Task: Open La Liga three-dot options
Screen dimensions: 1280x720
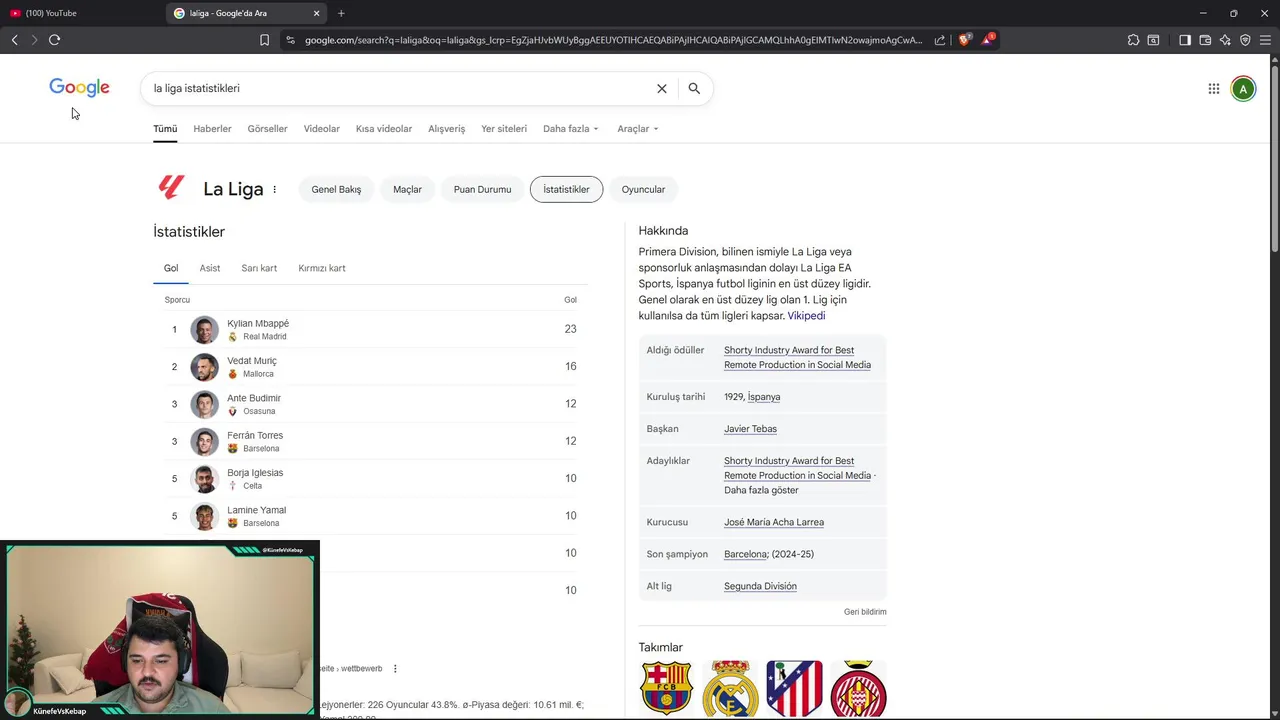Action: (274, 189)
